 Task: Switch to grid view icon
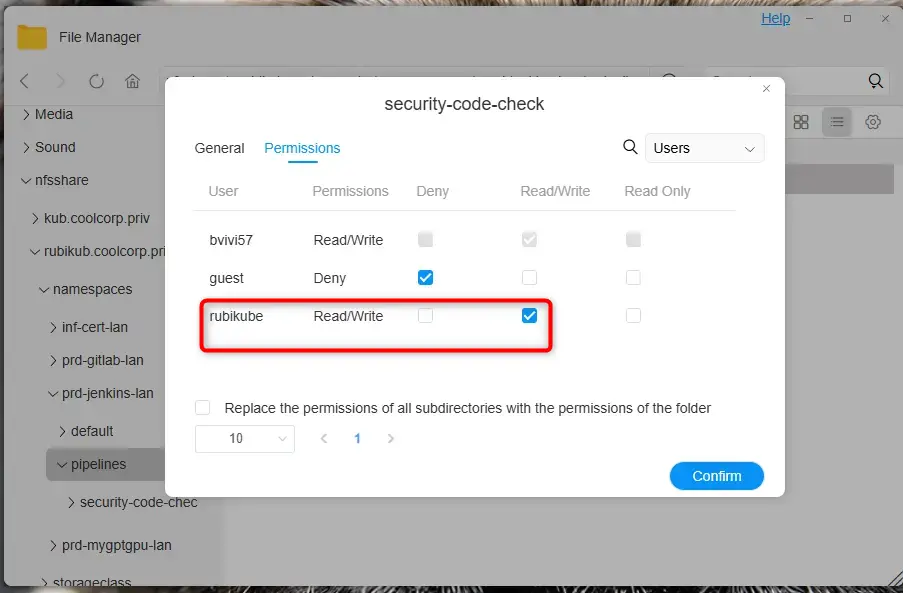point(801,122)
